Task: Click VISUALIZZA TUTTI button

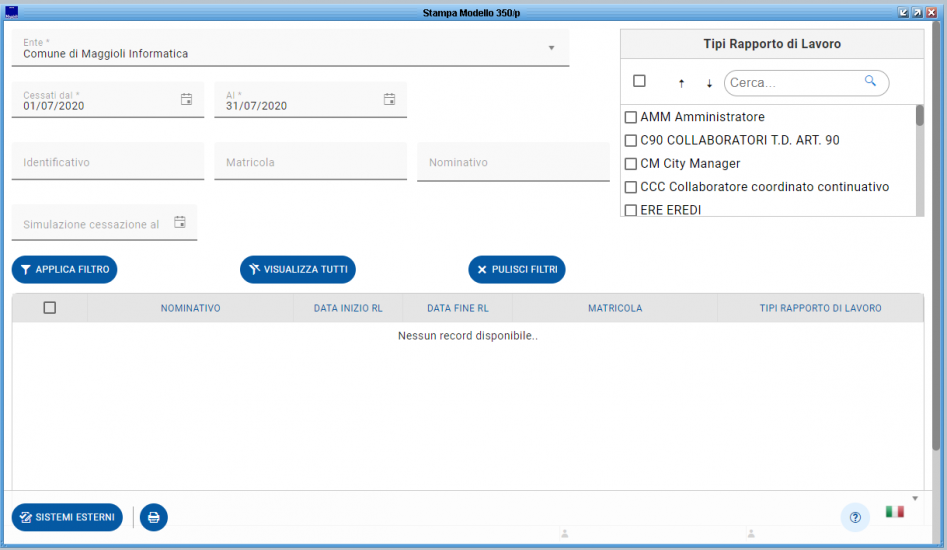Action: [x=298, y=269]
